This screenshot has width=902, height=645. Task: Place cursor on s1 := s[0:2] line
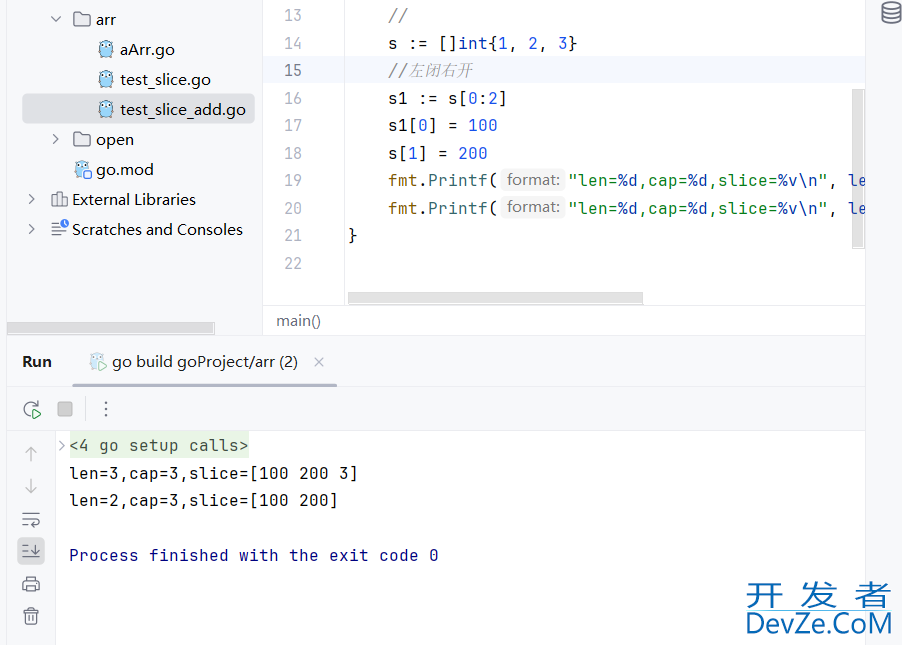tap(447, 98)
